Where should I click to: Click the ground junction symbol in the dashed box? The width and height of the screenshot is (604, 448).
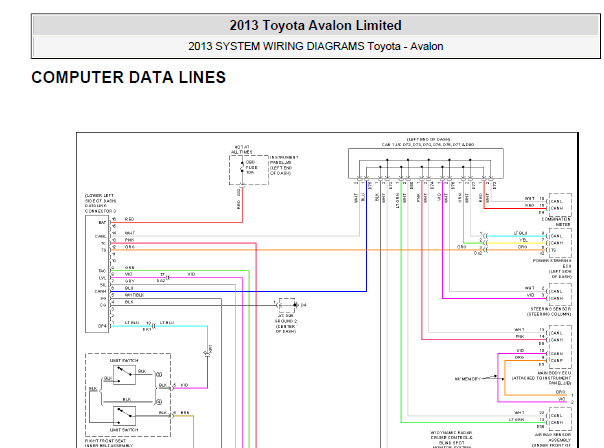287,305
